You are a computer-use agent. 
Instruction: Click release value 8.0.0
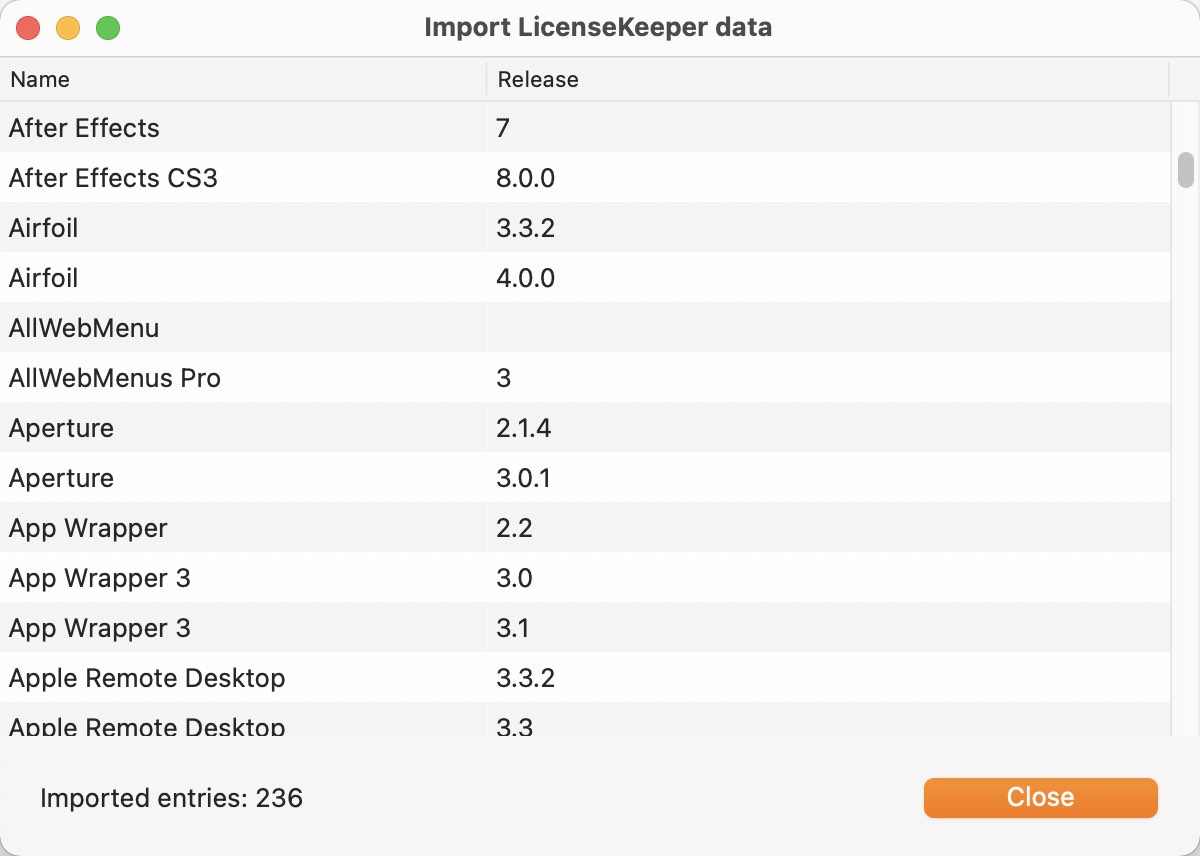pyautogui.click(x=525, y=178)
